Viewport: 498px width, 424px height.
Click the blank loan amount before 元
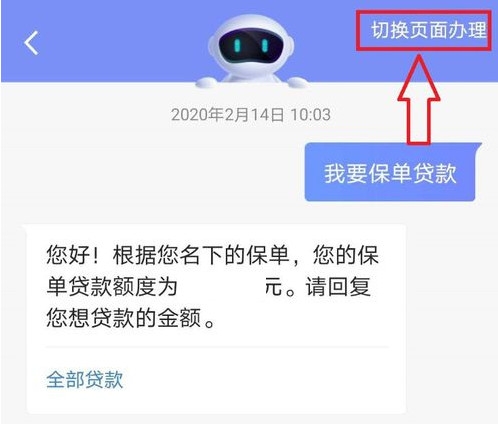pyautogui.click(x=220, y=287)
